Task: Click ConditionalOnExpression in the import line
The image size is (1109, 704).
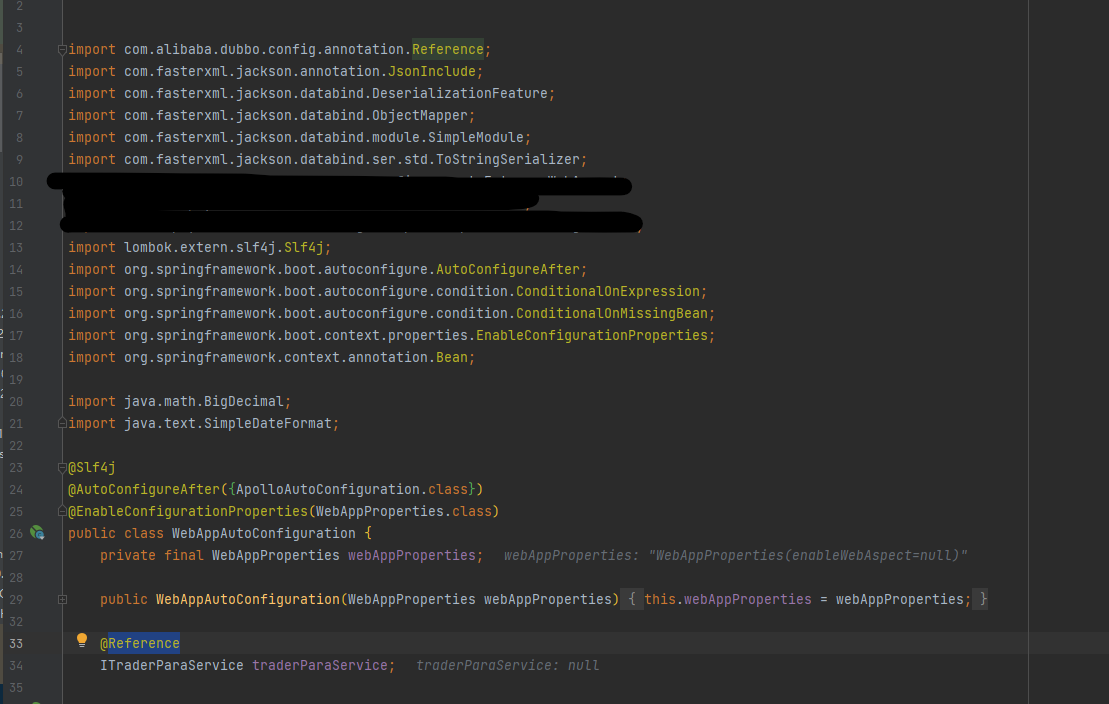Action: click(608, 292)
